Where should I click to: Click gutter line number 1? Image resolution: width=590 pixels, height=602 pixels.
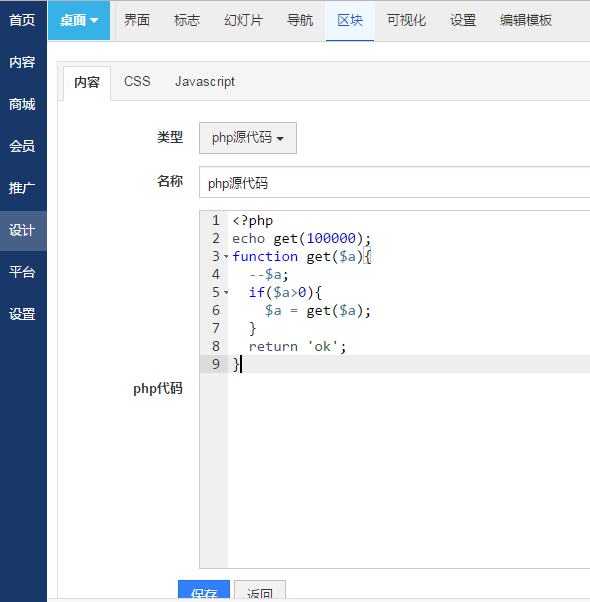pos(216,221)
